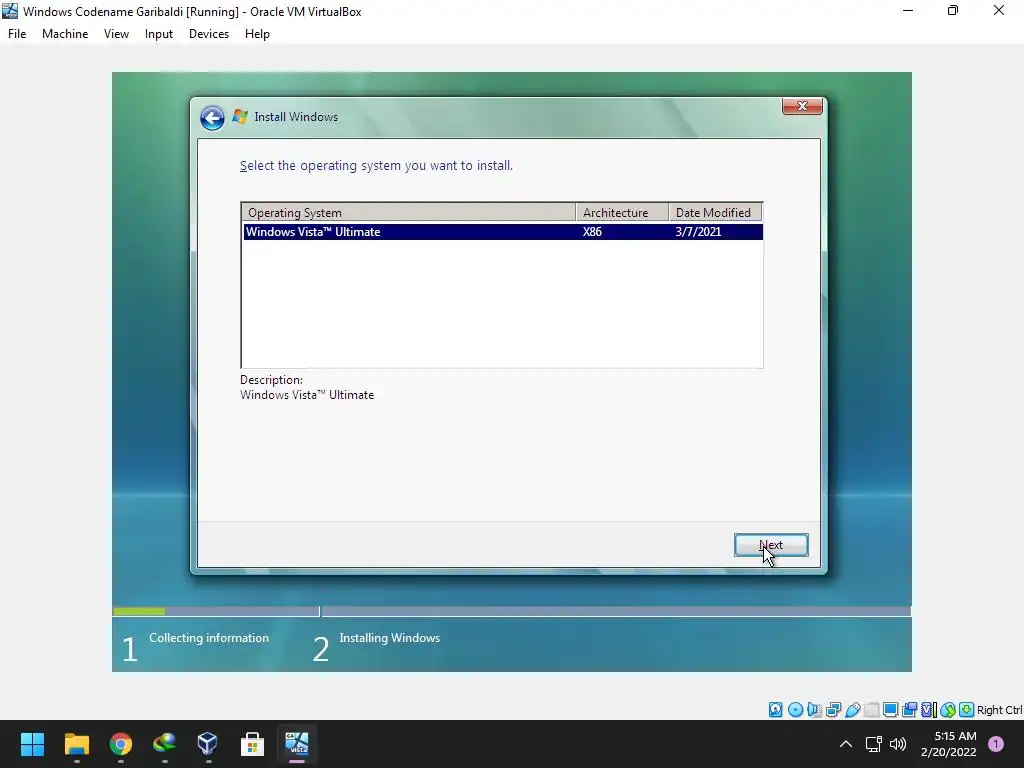Click the Date Modified column header
The height and width of the screenshot is (768, 1024).
716,212
